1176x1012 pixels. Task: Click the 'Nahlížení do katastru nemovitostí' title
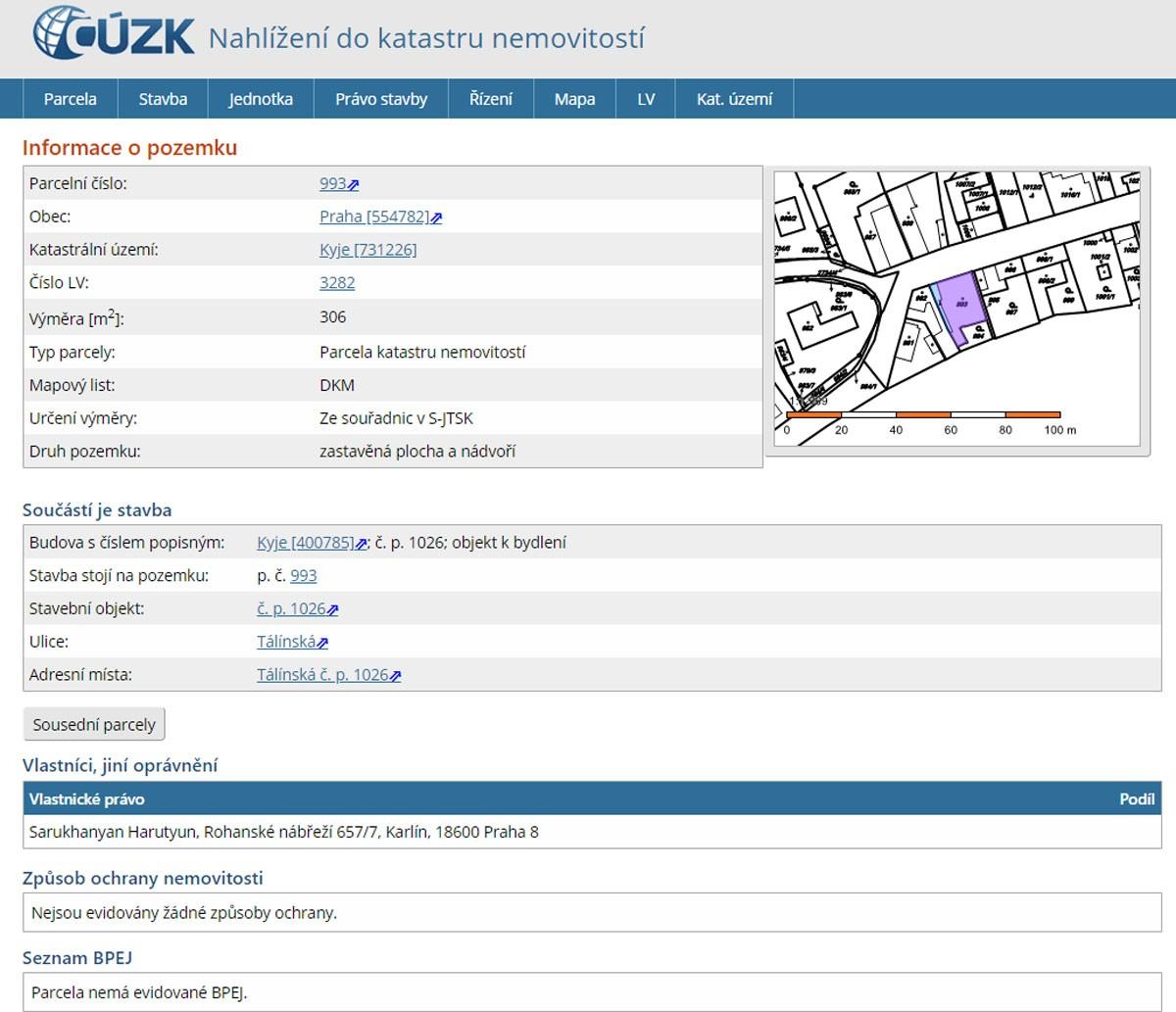coord(426,38)
